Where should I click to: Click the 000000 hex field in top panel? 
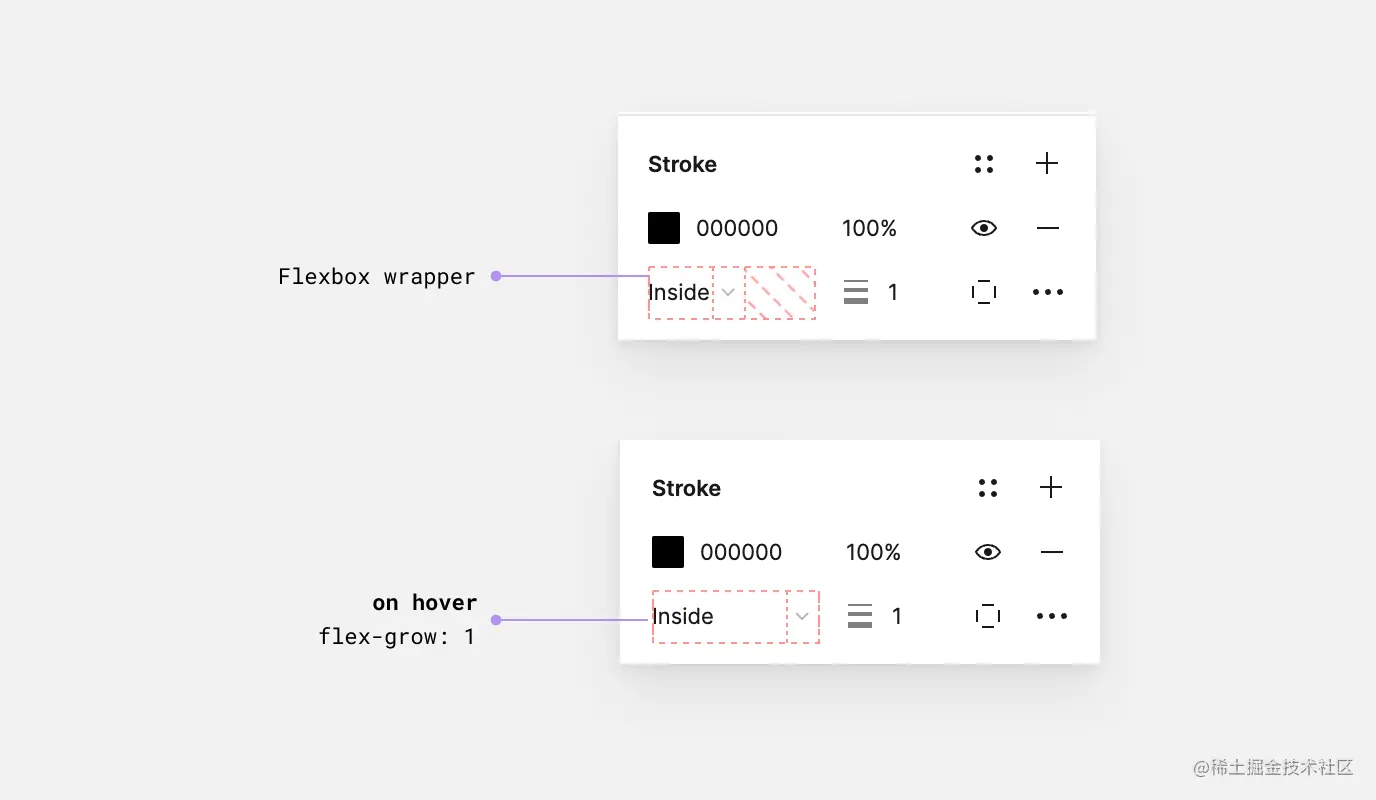pos(737,228)
